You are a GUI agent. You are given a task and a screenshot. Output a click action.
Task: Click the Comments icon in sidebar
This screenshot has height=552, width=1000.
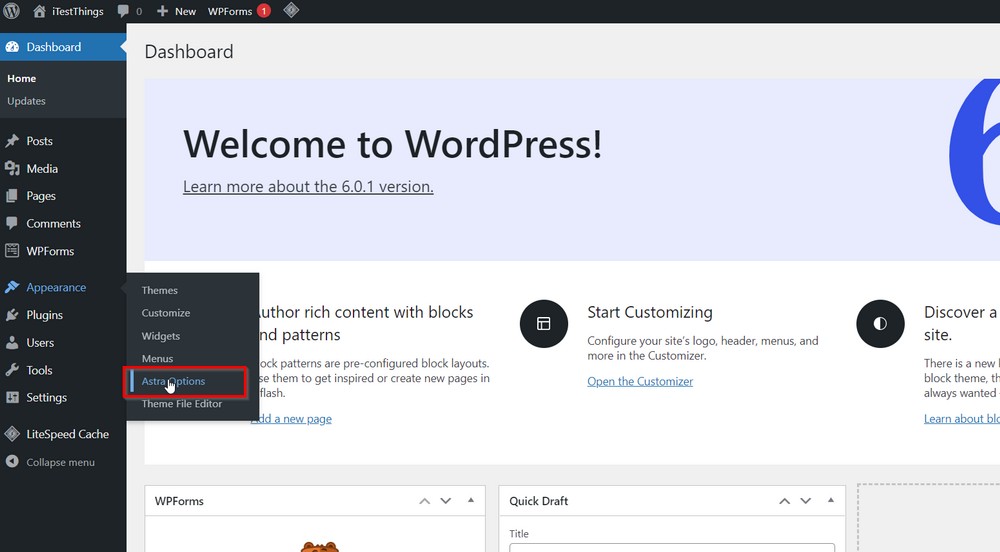12,223
